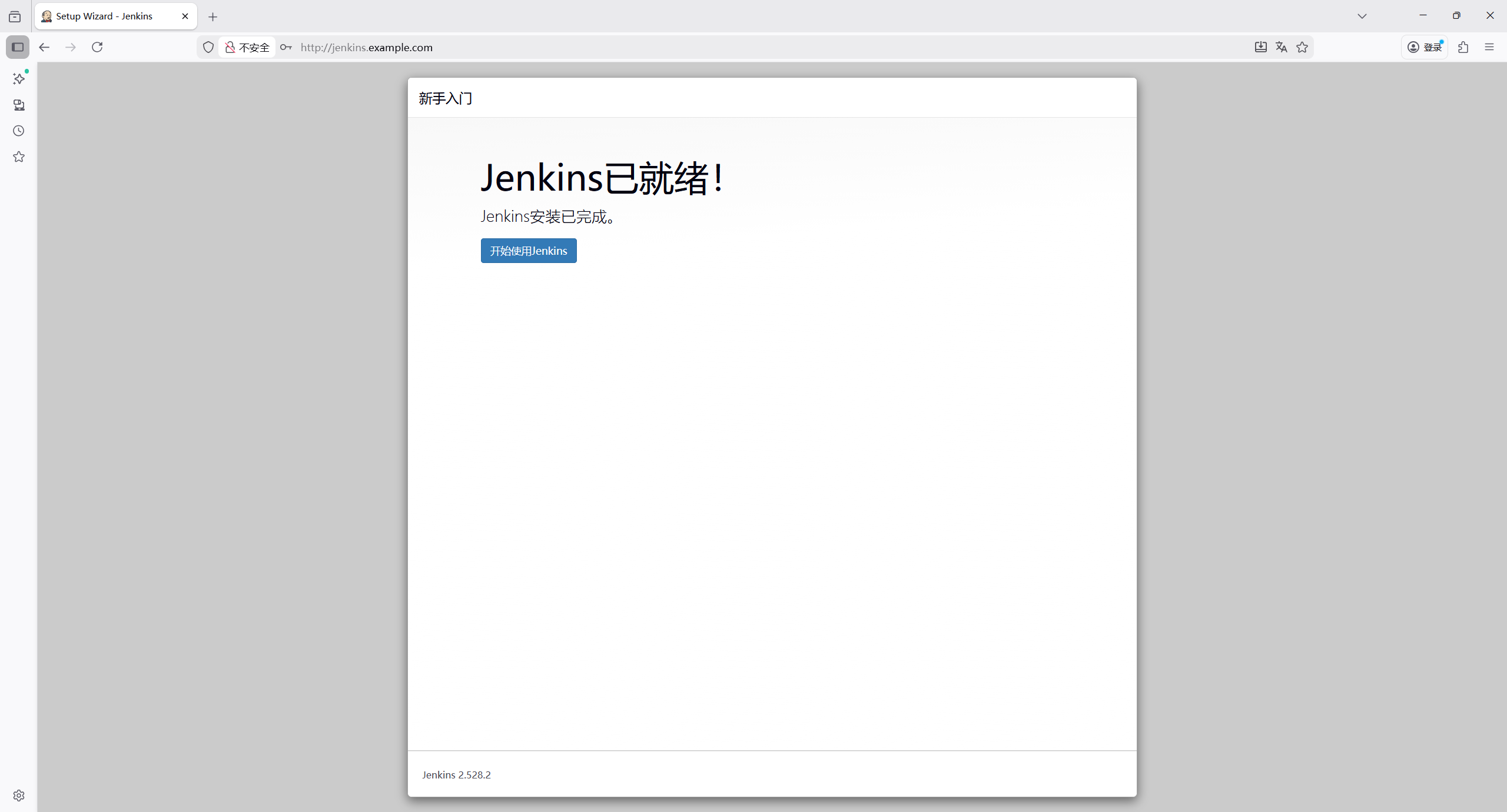Click the jenkins.example.com address field
The height and width of the screenshot is (812, 1507).
click(x=706, y=47)
